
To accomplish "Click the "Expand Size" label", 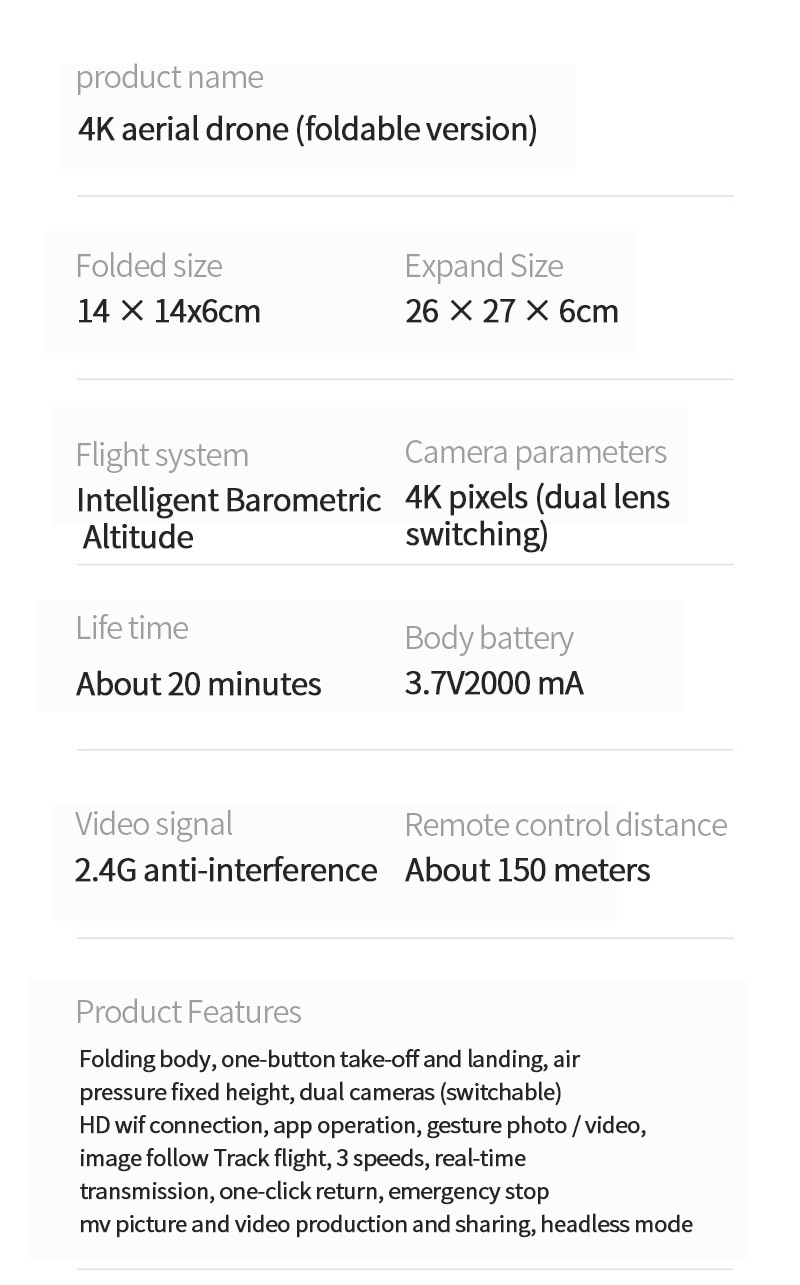I will [x=484, y=266].
